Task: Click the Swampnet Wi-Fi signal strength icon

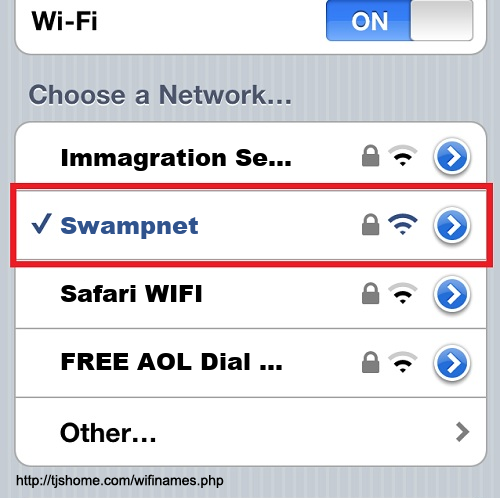Action: point(403,224)
